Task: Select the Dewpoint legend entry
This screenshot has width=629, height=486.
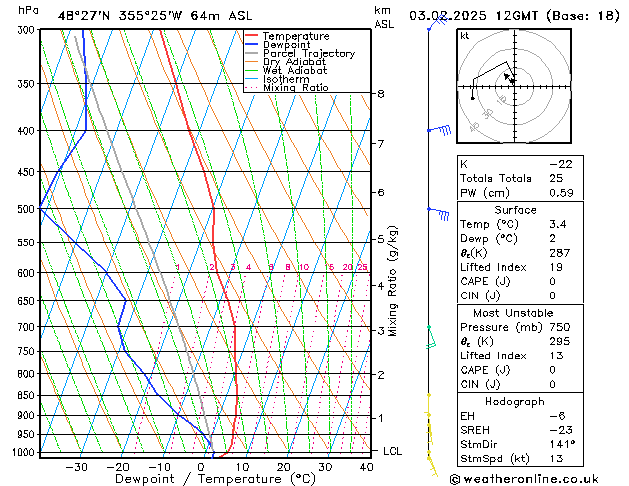Action: pyautogui.click(x=289, y=45)
